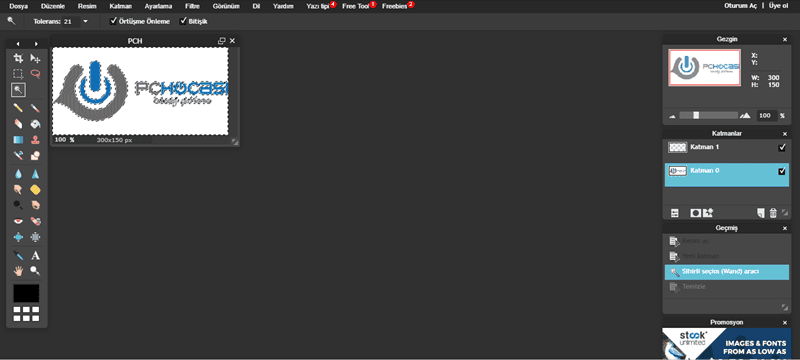800x360 pixels.
Task: Click the black foreground color swatch
Action: [x=26, y=293]
